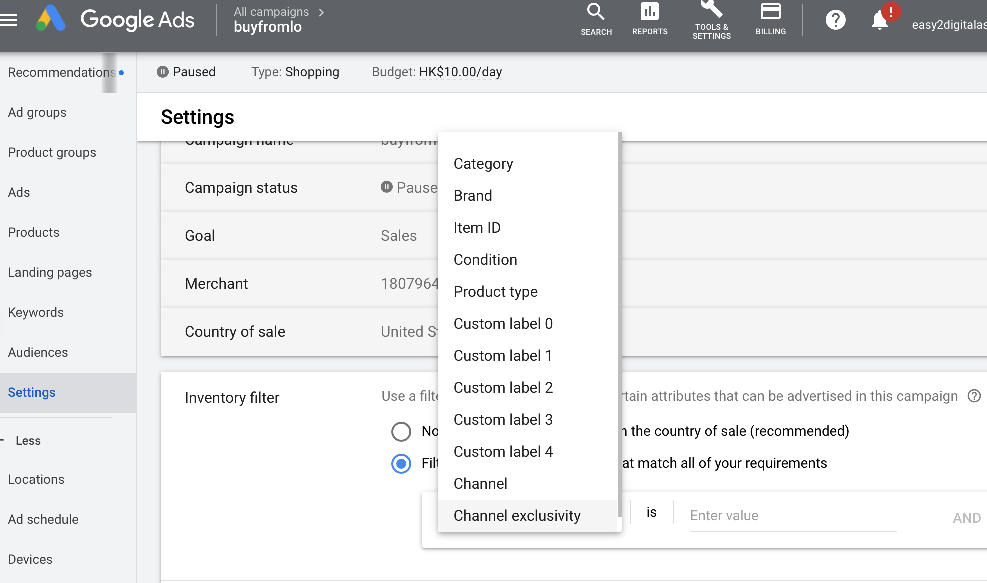Select the no filter radio option
This screenshot has height=583, width=987.
point(401,432)
